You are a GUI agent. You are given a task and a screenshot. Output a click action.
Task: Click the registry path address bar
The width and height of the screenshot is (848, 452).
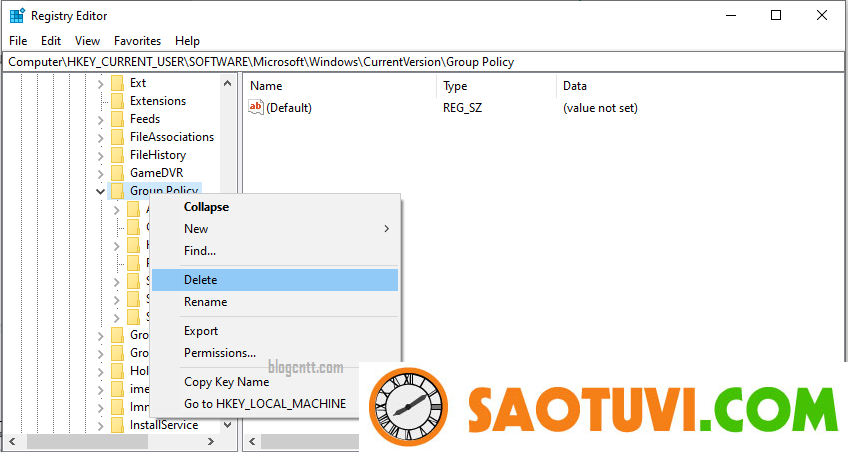click(423, 62)
